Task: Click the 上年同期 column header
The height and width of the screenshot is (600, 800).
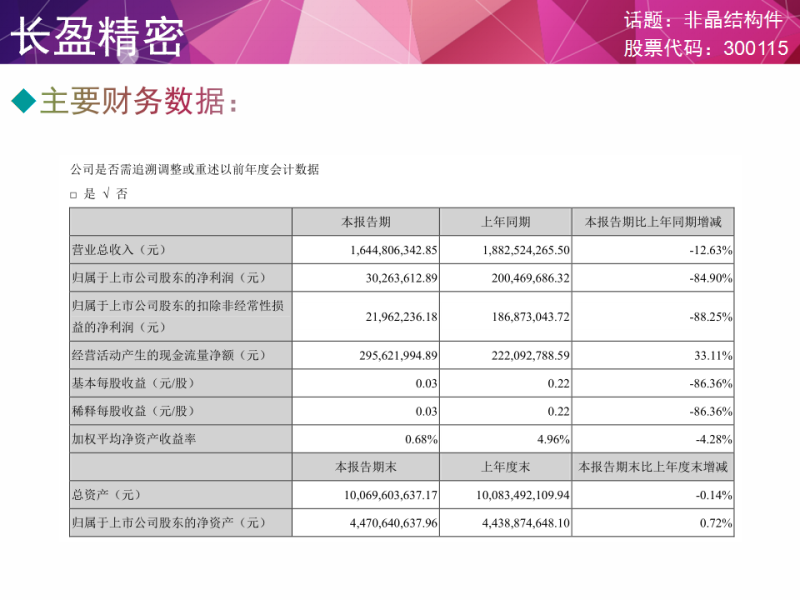Action: [x=506, y=222]
